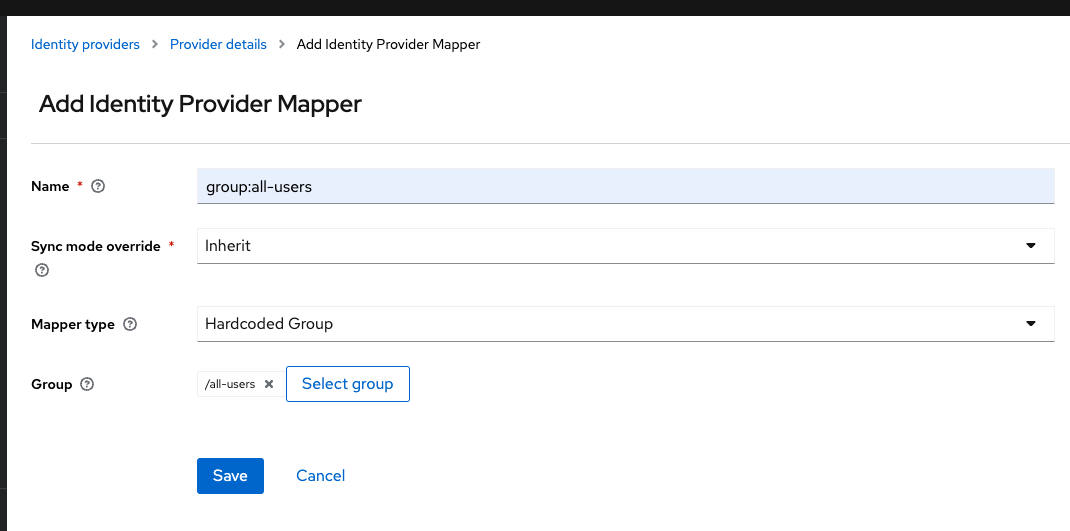This screenshot has width=1070, height=531.
Task: Show help for Sync mode override
Action: click(x=42, y=270)
